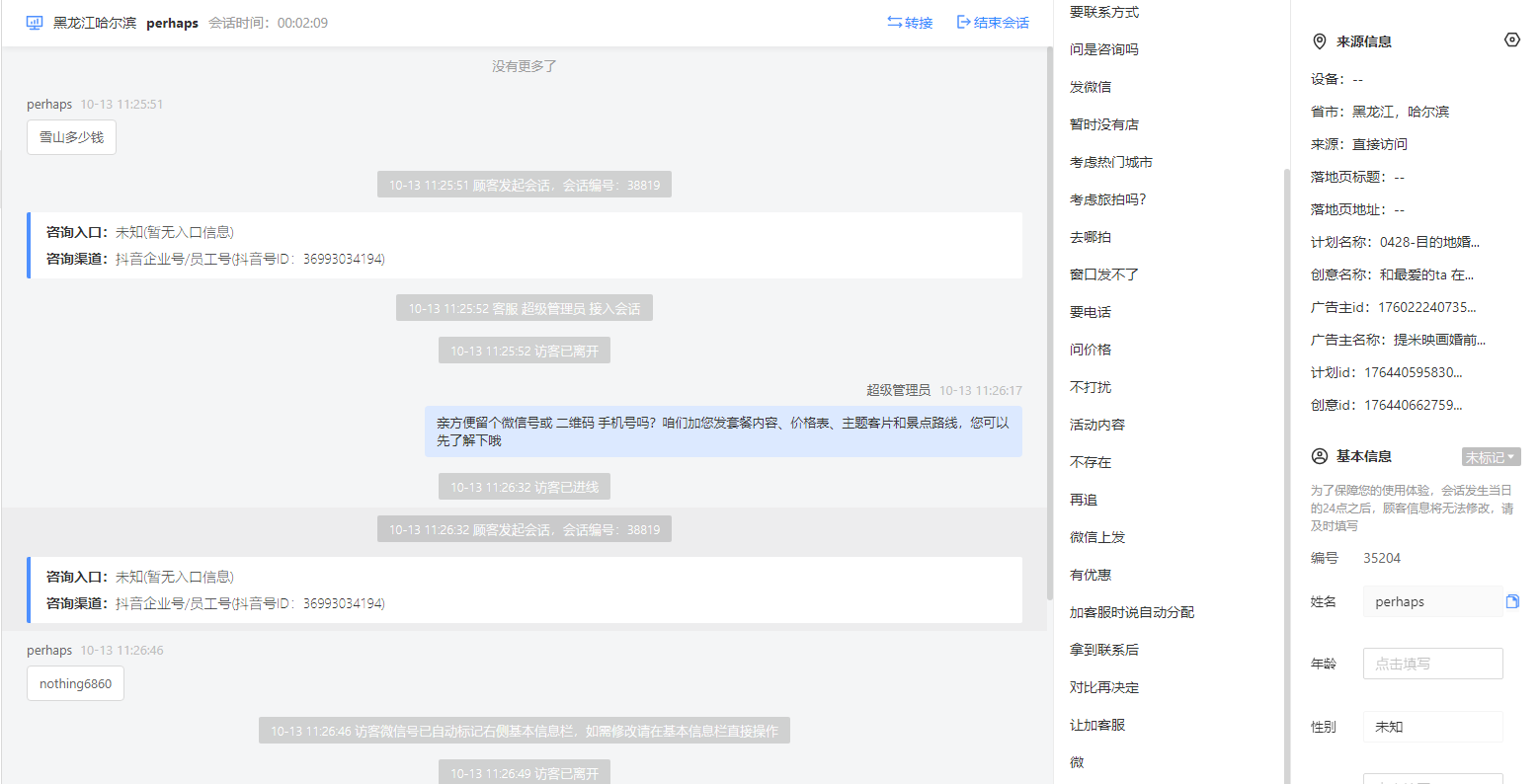
Task: Open the 性别 未知 dropdown
Action: 1432,726
